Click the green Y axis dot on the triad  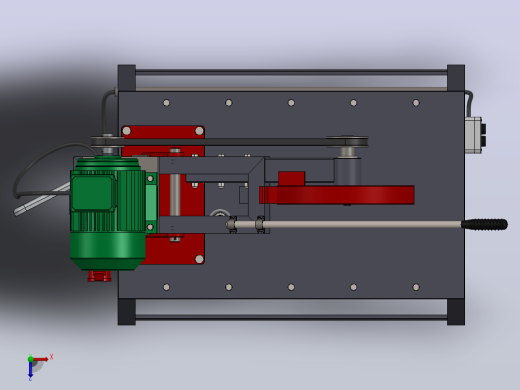coord(30,359)
